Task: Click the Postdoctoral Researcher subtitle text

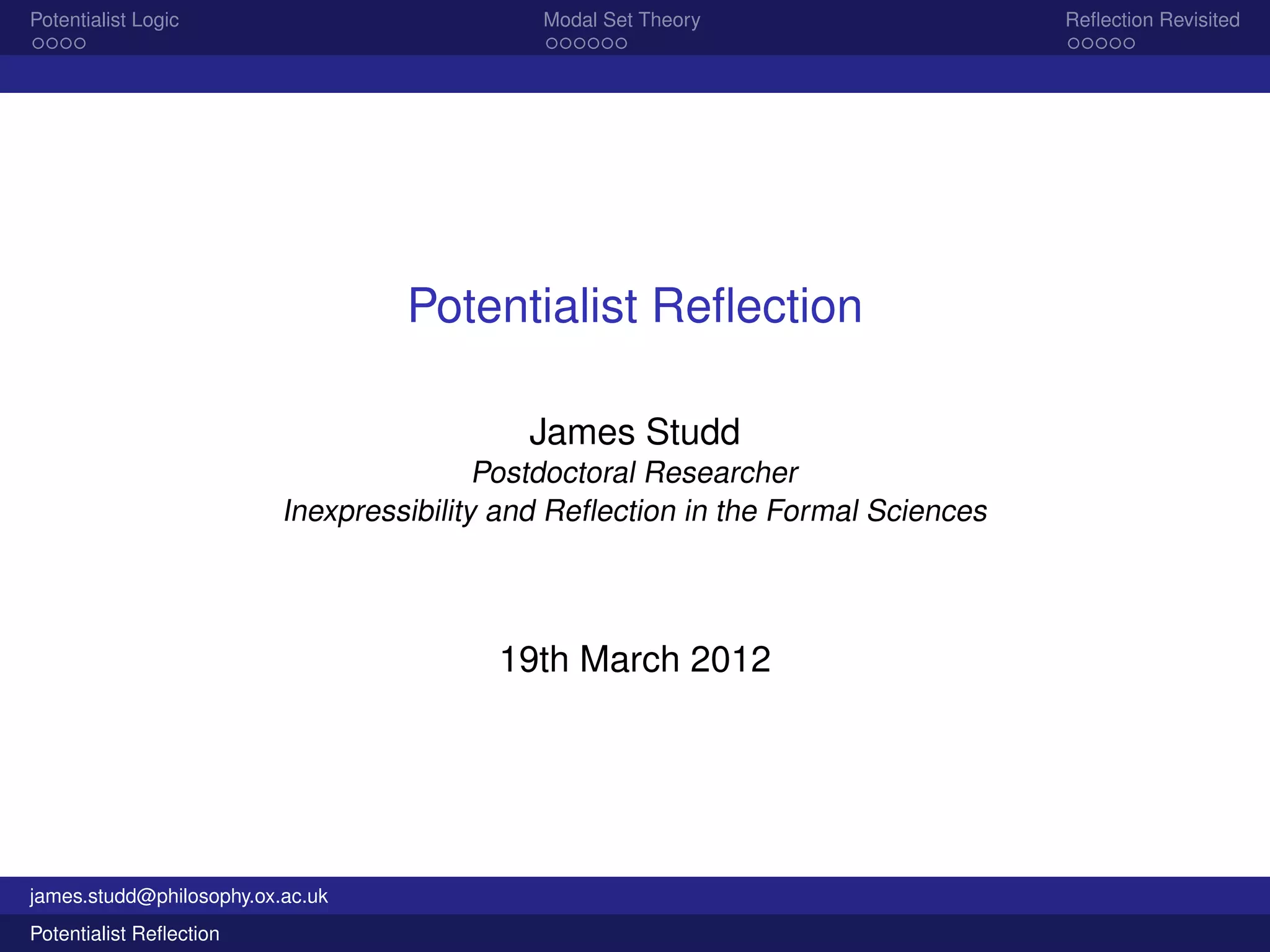Action: click(x=634, y=472)
